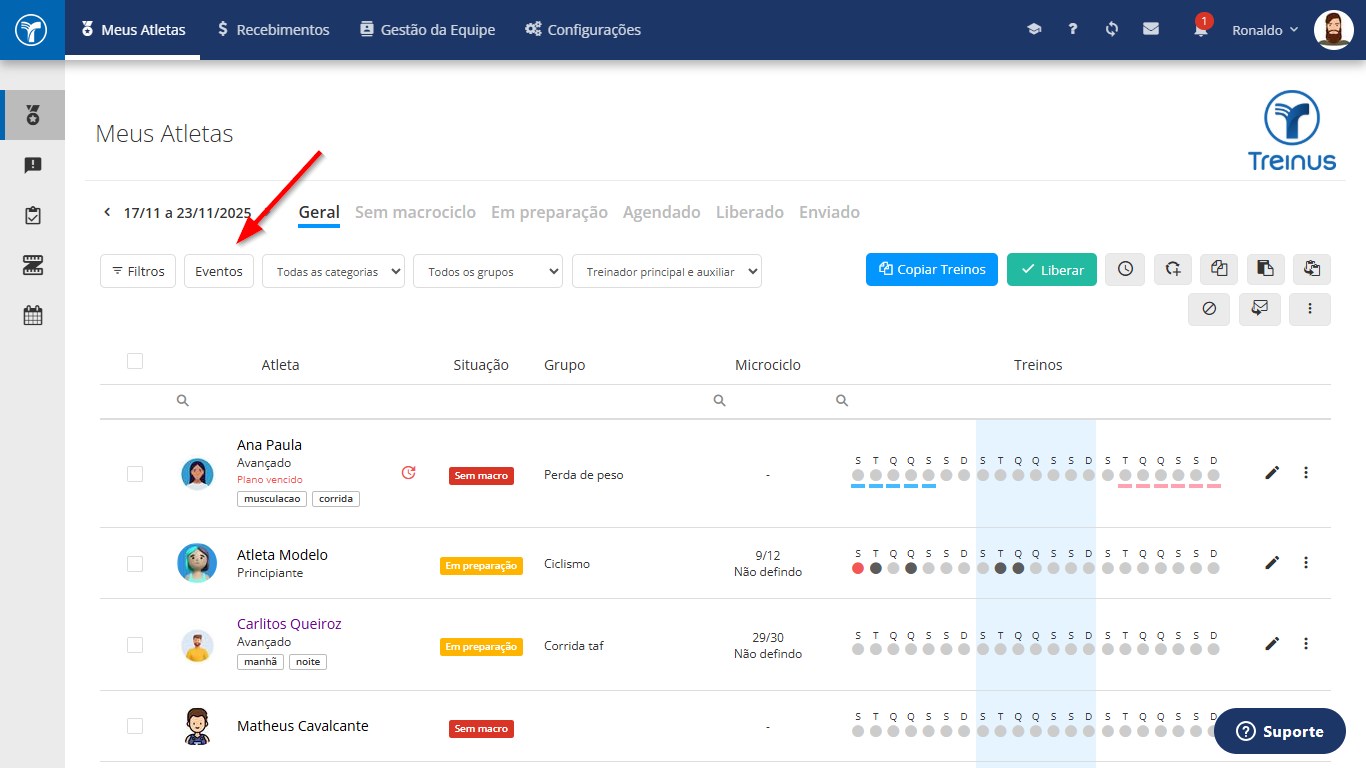Image resolution: width=1366 pixels, height=768 pixels.
Task: Check Matheus Cavalcante's row checkbox
Action: (135, 726)
